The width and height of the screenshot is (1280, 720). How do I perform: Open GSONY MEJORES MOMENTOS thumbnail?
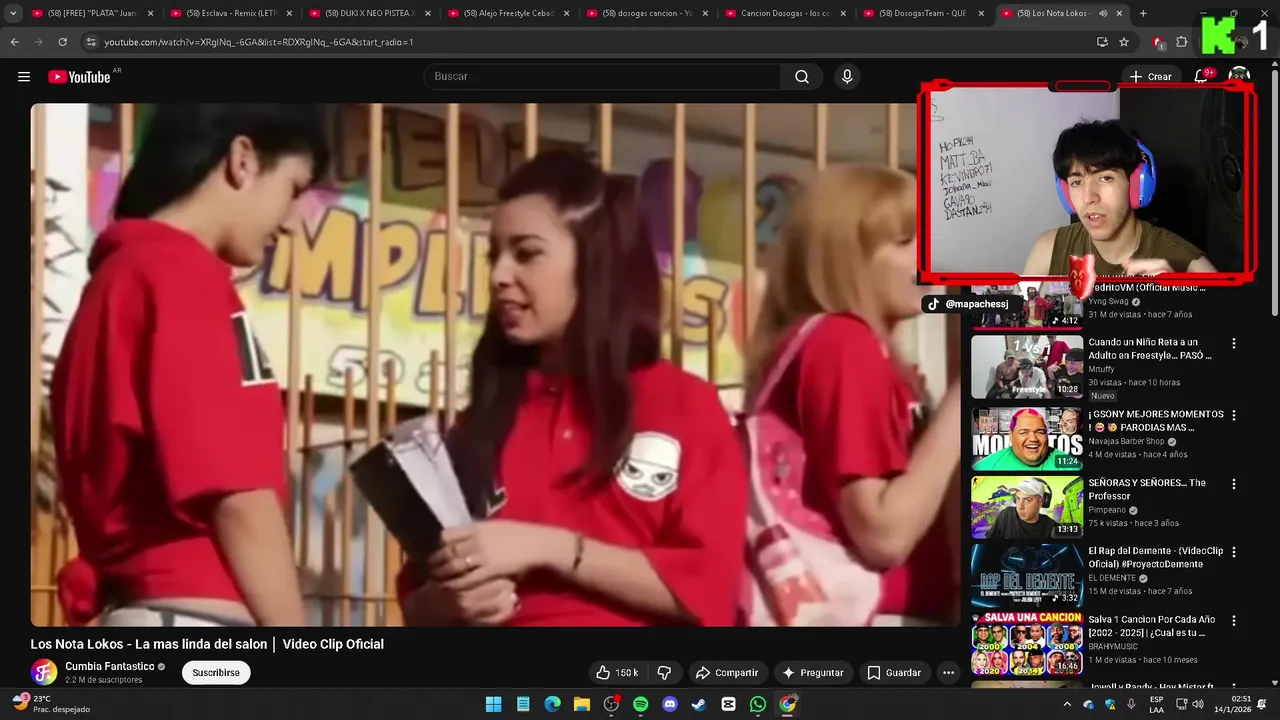1027,438
